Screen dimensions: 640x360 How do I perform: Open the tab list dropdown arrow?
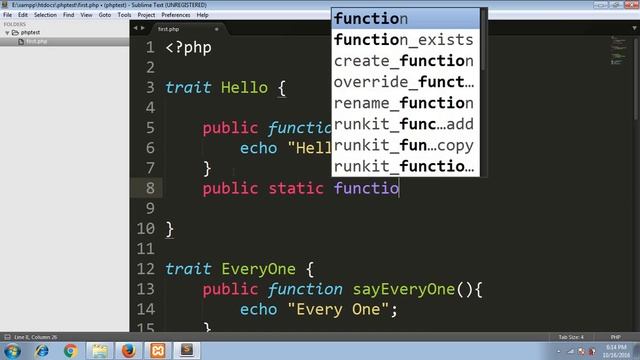(634, 28)
